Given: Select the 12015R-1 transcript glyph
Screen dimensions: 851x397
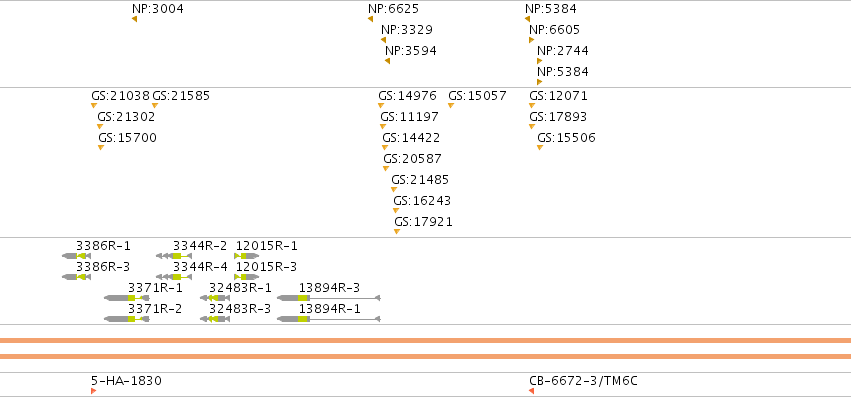Looking at the screenshot, I should [246, 256].
